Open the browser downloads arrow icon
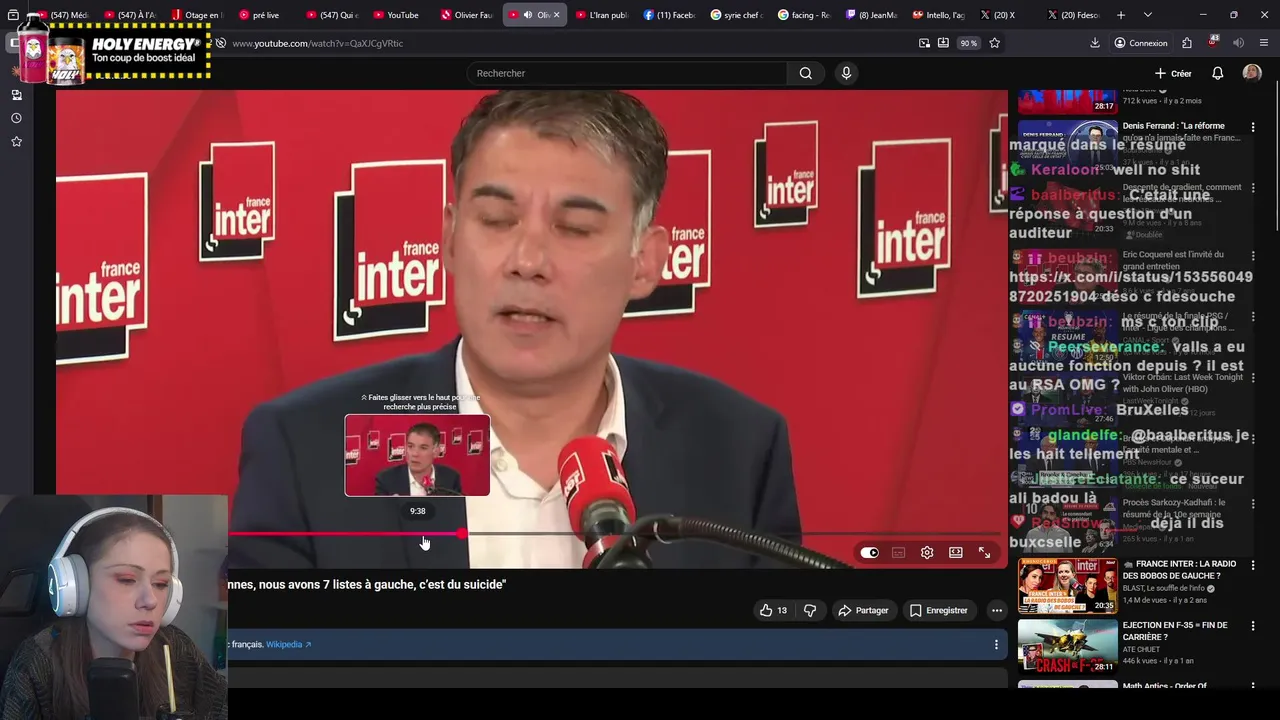The width and height of the screenshot is (1280, 720). [x=1095, y=43]
